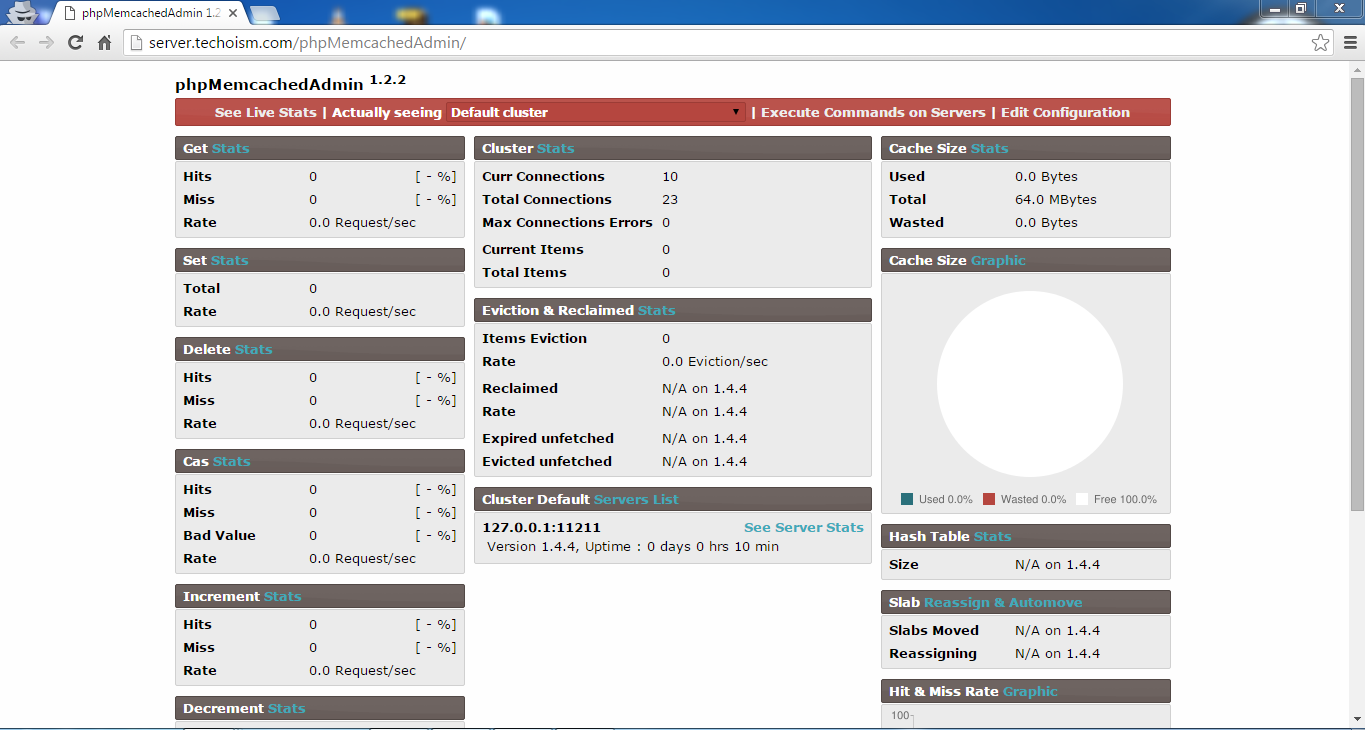Viewport: 1365px width, 730px height.
Task: Click the Cache Size Stats header
Action: [x=1026, y=148]
